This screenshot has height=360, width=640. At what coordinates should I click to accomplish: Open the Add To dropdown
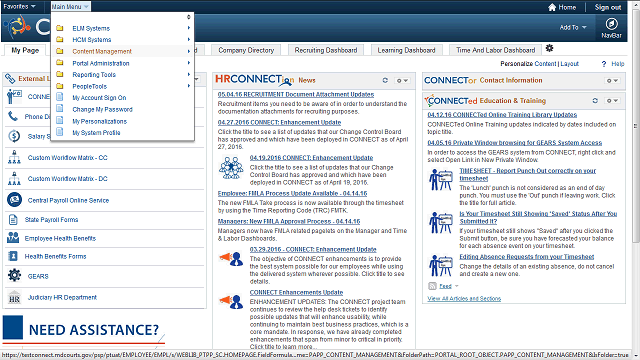(x=573, y=27)
